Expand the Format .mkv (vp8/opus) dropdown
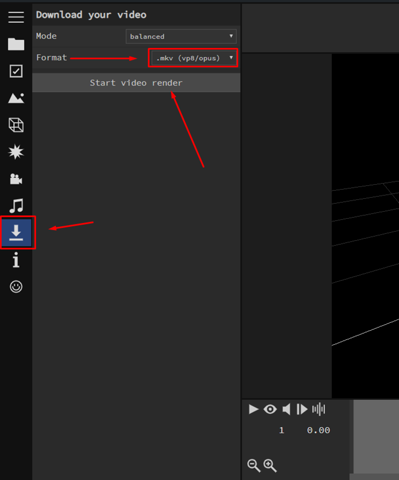 click(x=193, y=58)
